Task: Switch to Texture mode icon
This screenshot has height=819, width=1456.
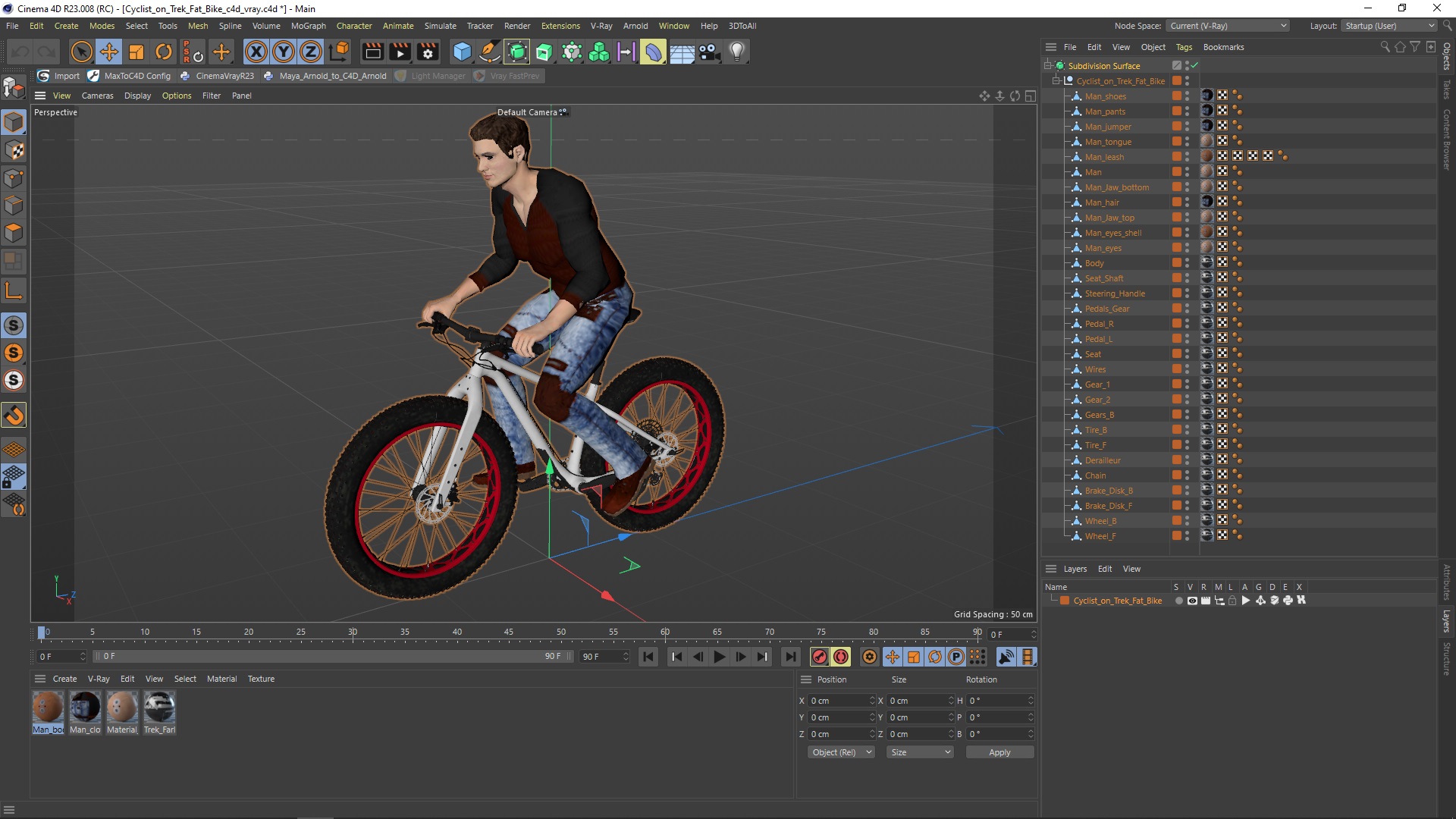Action: pos(14,150)
